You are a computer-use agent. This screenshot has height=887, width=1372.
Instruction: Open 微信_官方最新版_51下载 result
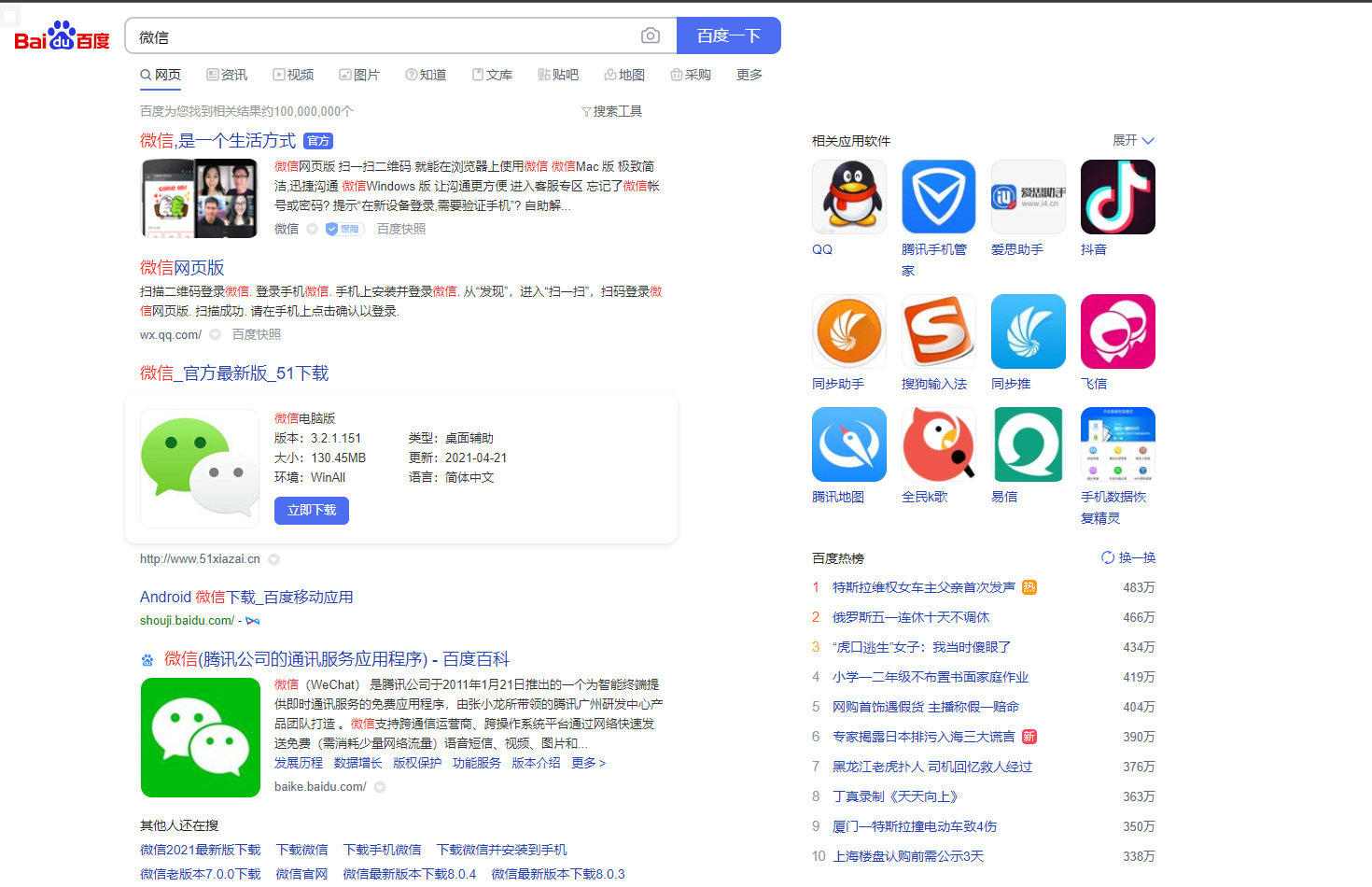pos(234,373)
